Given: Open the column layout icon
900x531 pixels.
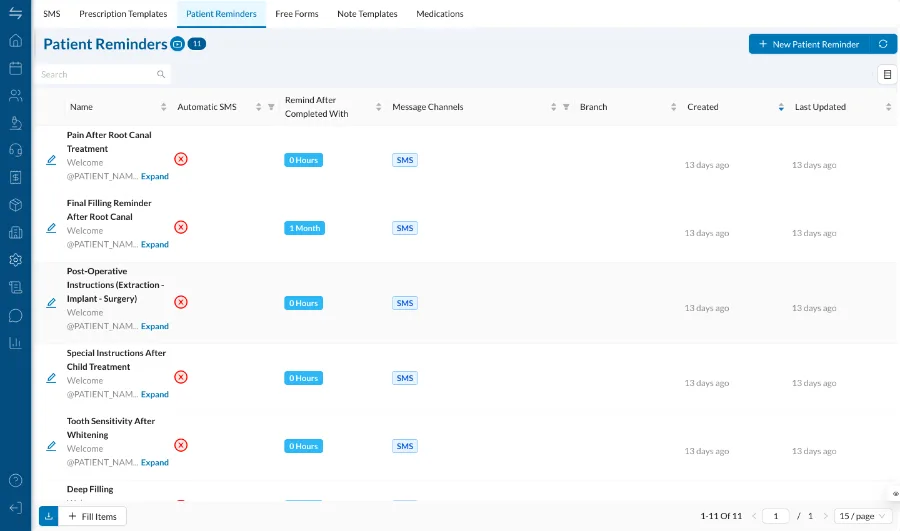Looking at the screenshot, I should point(887,75).
